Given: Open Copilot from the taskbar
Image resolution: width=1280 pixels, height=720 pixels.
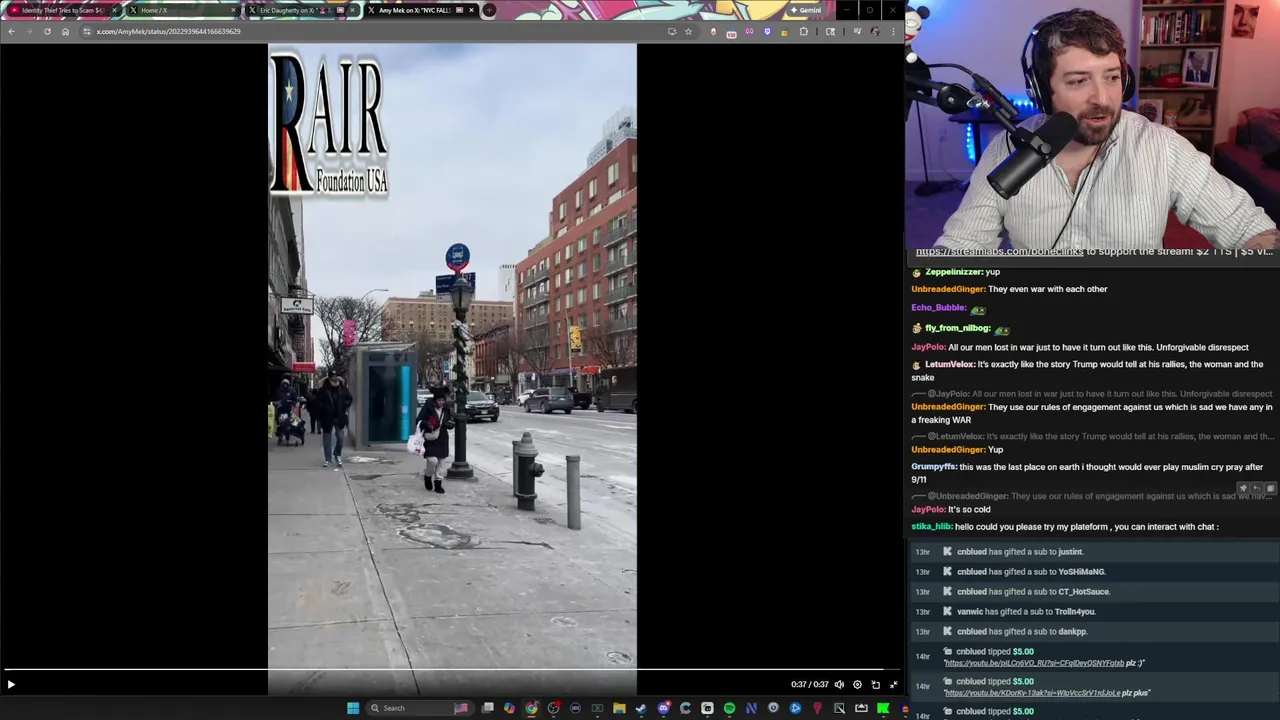Looking at the screenshot, I should coord(509,708).
